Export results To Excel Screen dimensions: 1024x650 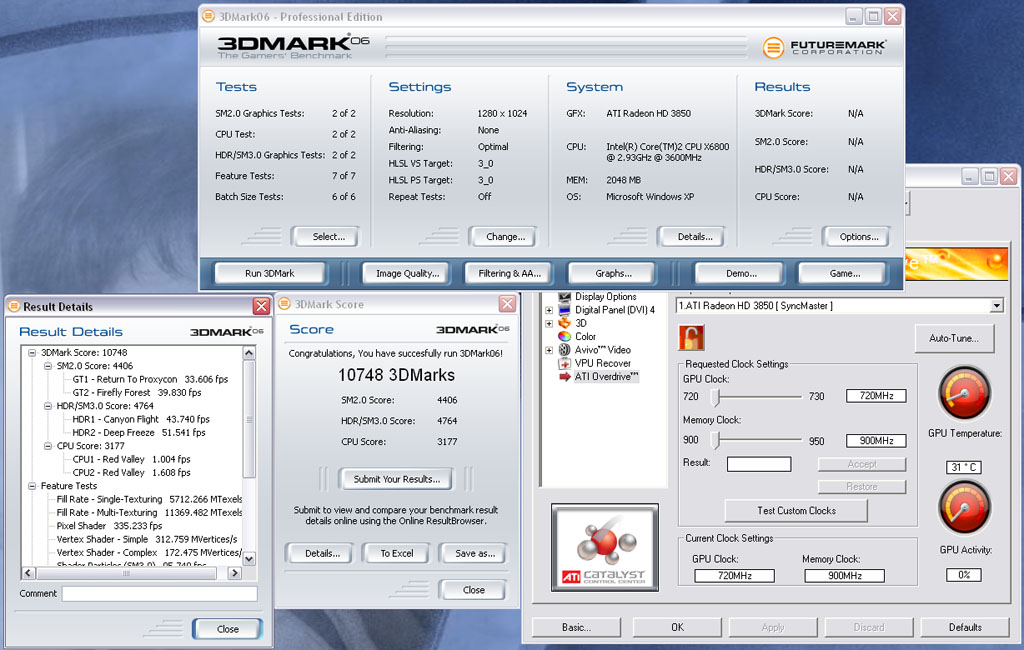tap(396, 553)
